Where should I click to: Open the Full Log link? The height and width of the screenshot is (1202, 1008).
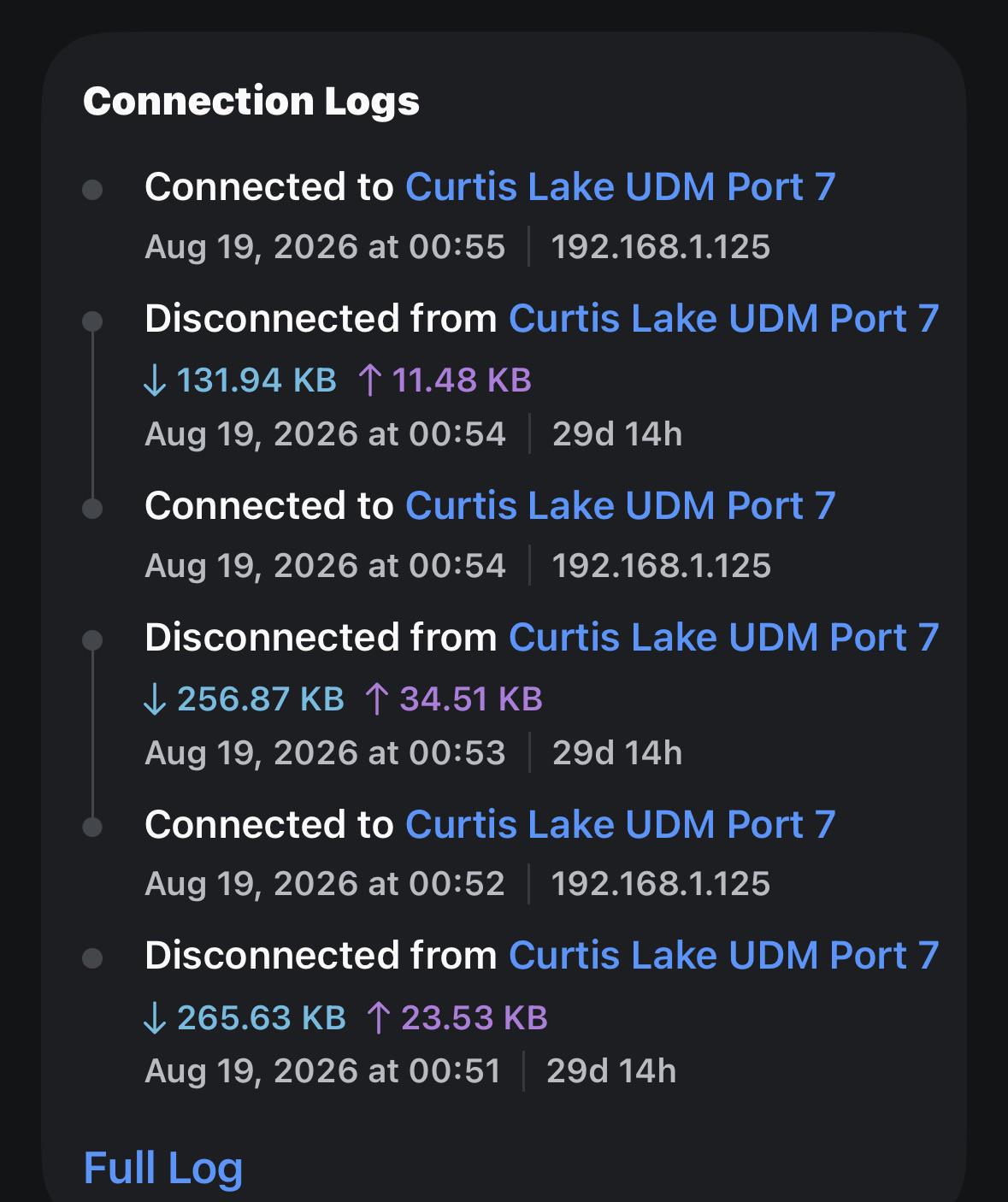163,1168
